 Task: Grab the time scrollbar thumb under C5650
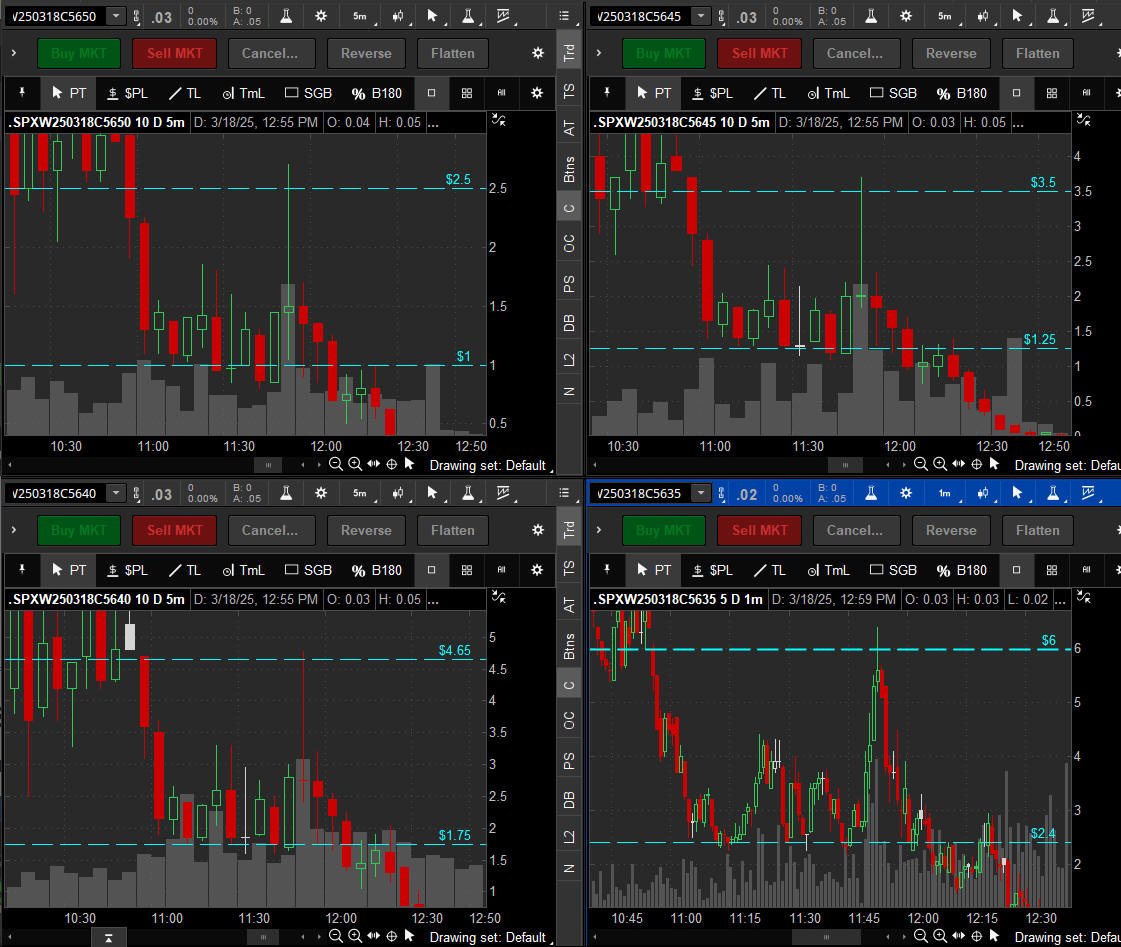268,465
